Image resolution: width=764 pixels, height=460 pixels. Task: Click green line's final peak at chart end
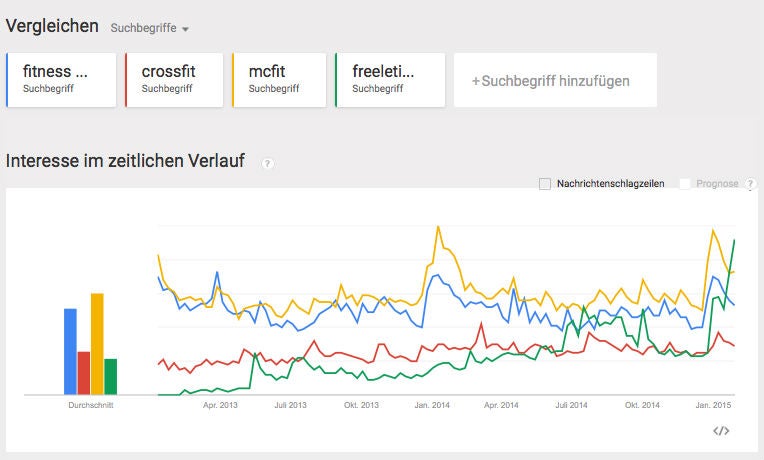(x=735, y=240)
